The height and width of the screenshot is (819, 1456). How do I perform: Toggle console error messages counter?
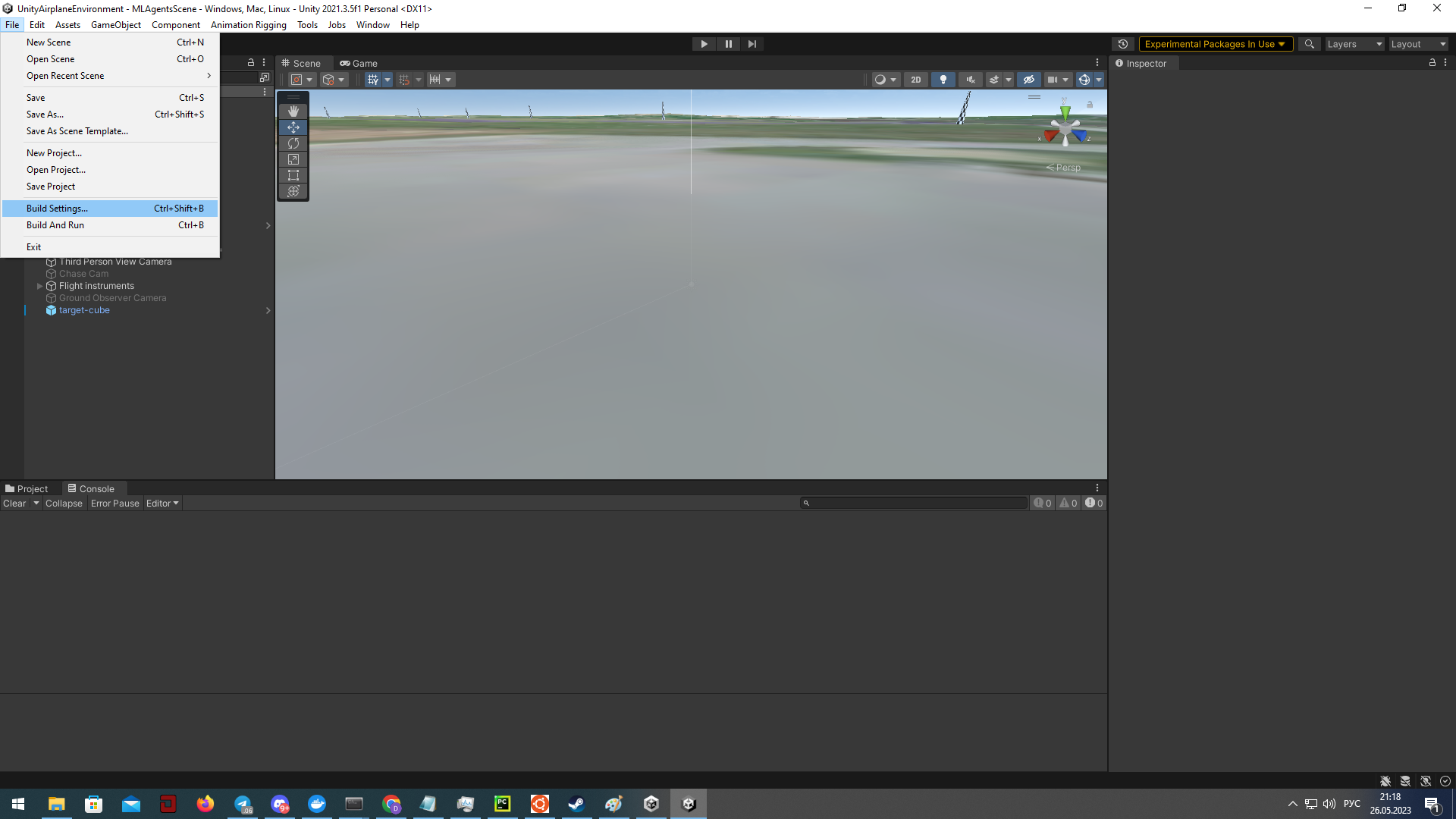click(1094, 504)
